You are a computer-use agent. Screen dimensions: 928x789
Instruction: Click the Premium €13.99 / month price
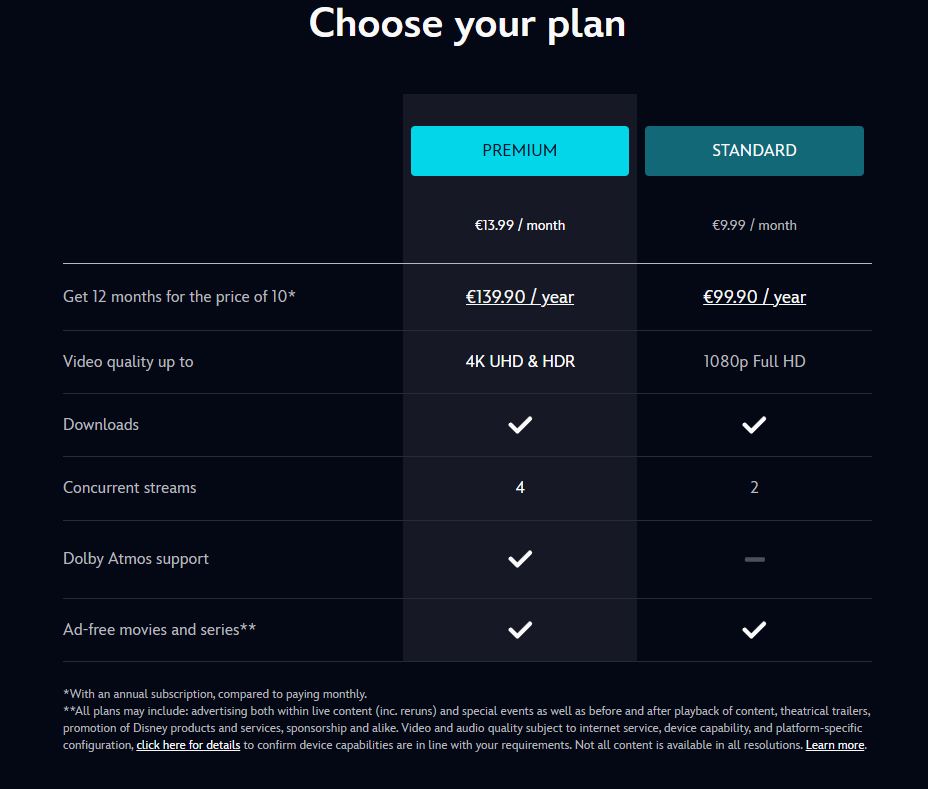point(520,226)
